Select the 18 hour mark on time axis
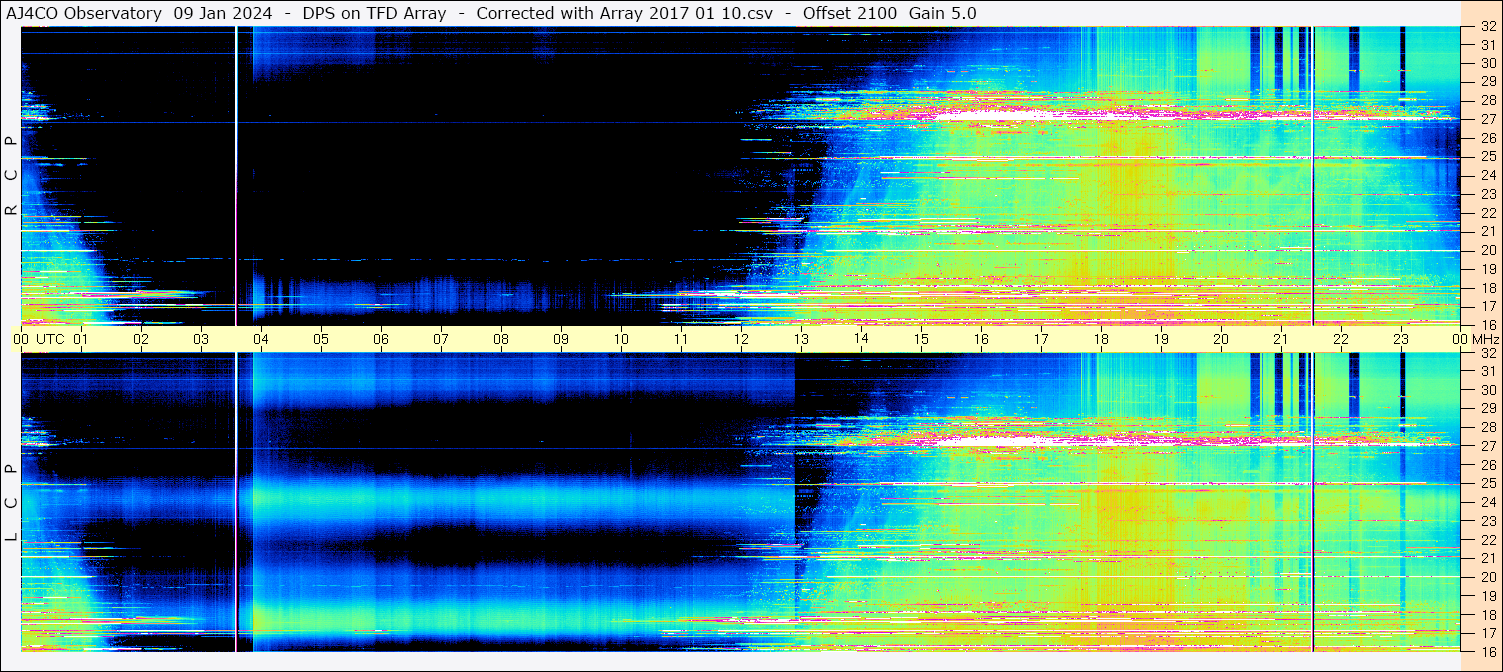1503x672 pixels. click(1101, 339)
